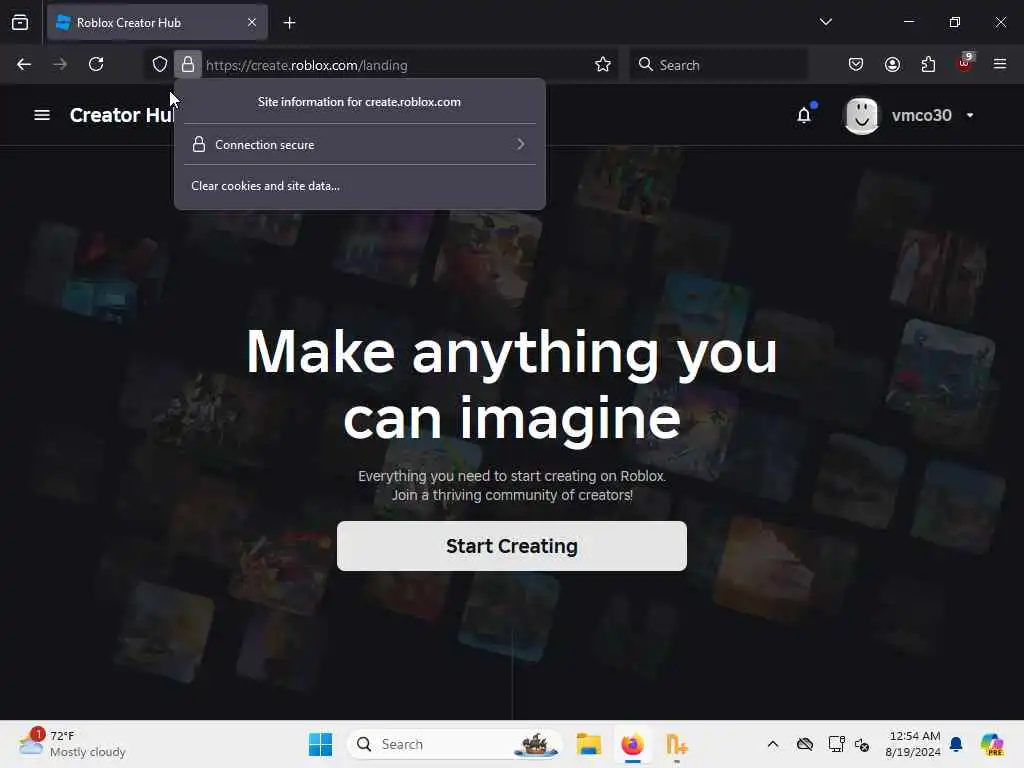
Task: Open the Copilot preview icon
Action: [x=991, y=744]
